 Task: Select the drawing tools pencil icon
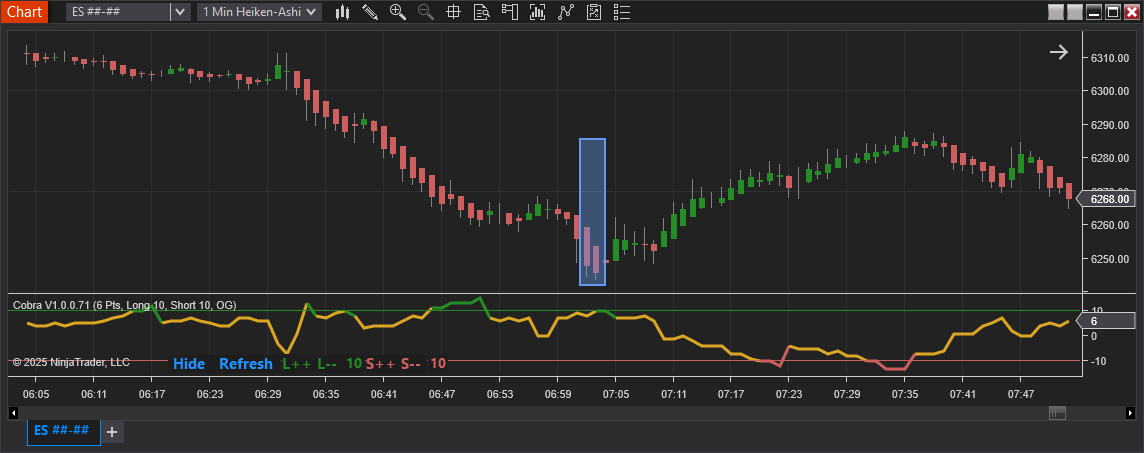click(370, 12)
